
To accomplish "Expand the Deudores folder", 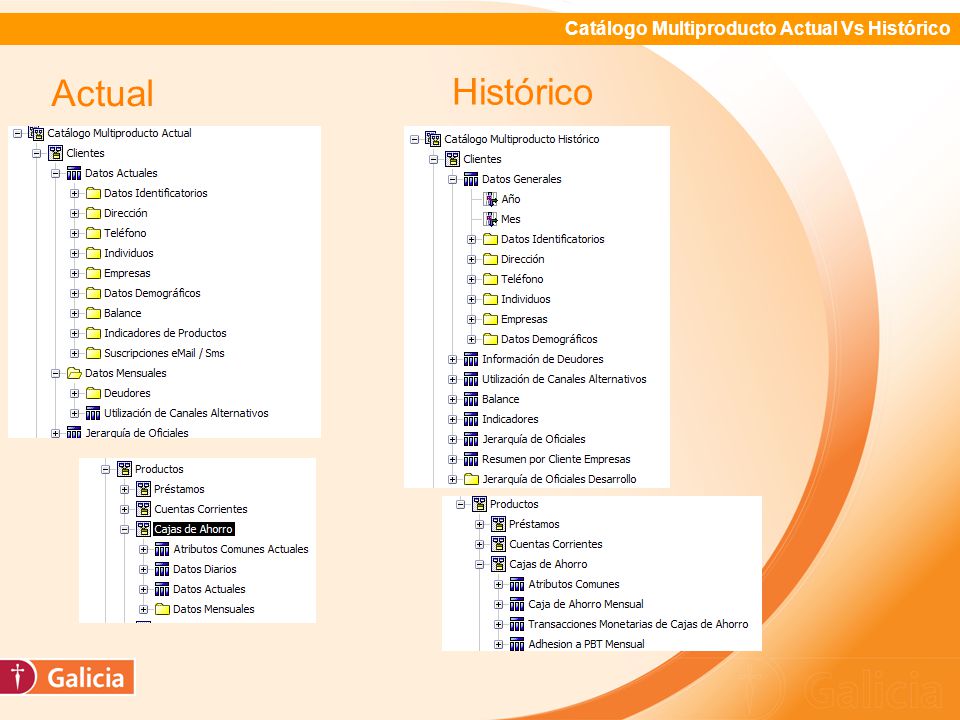I will tap(74, 394).
